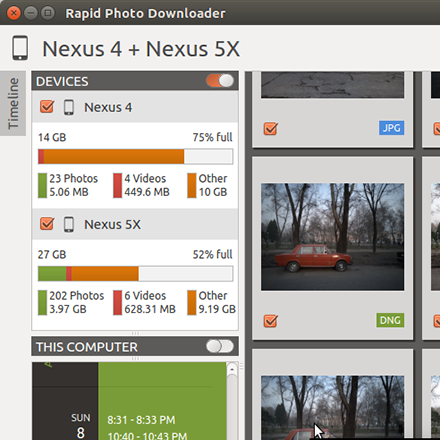Viewport: 440px width, 440px height.
Task: Uncheck the red car DNG photo checkbox
Action: pos(270,321)
